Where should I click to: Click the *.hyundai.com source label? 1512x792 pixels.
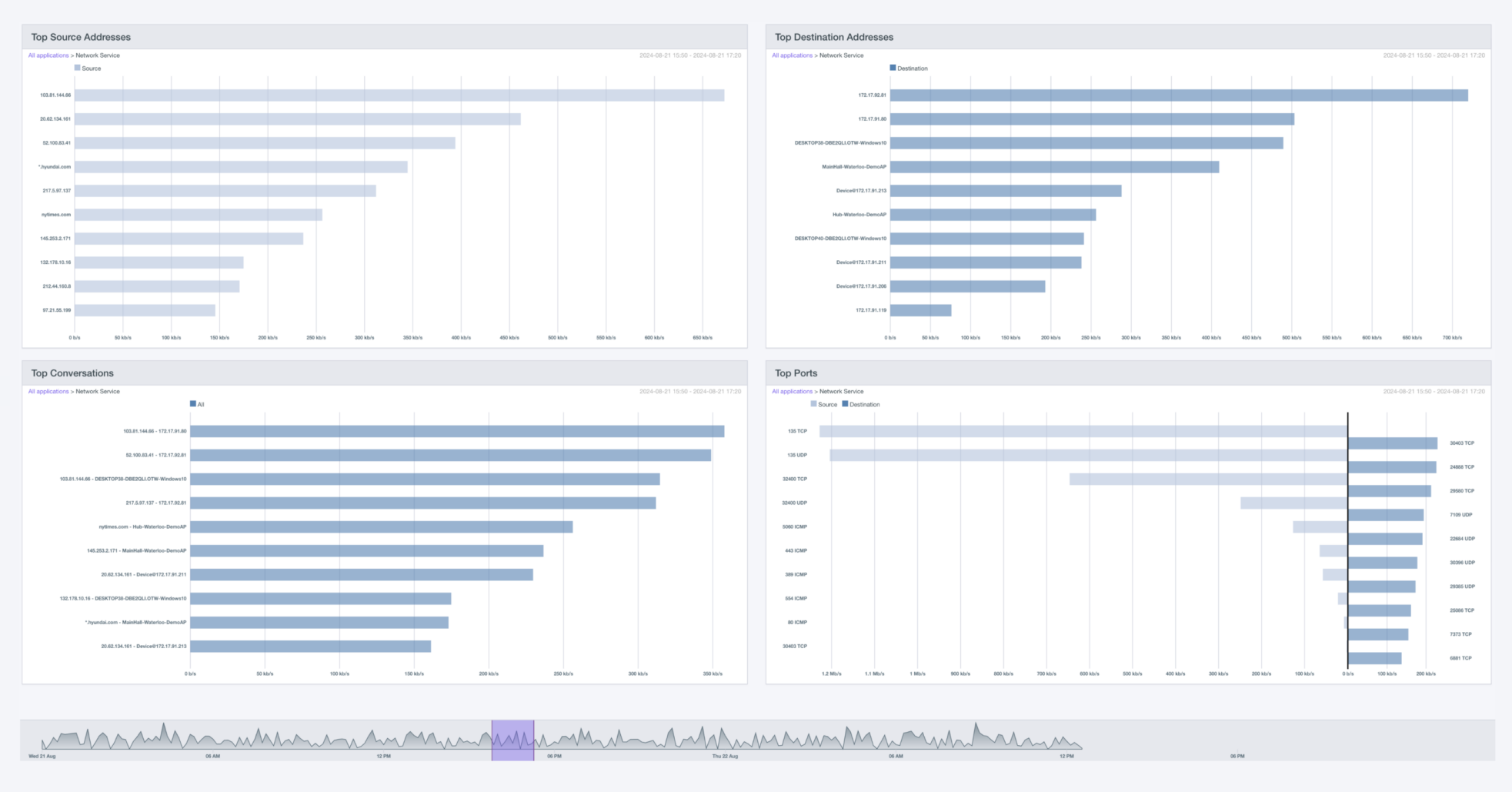55,167
